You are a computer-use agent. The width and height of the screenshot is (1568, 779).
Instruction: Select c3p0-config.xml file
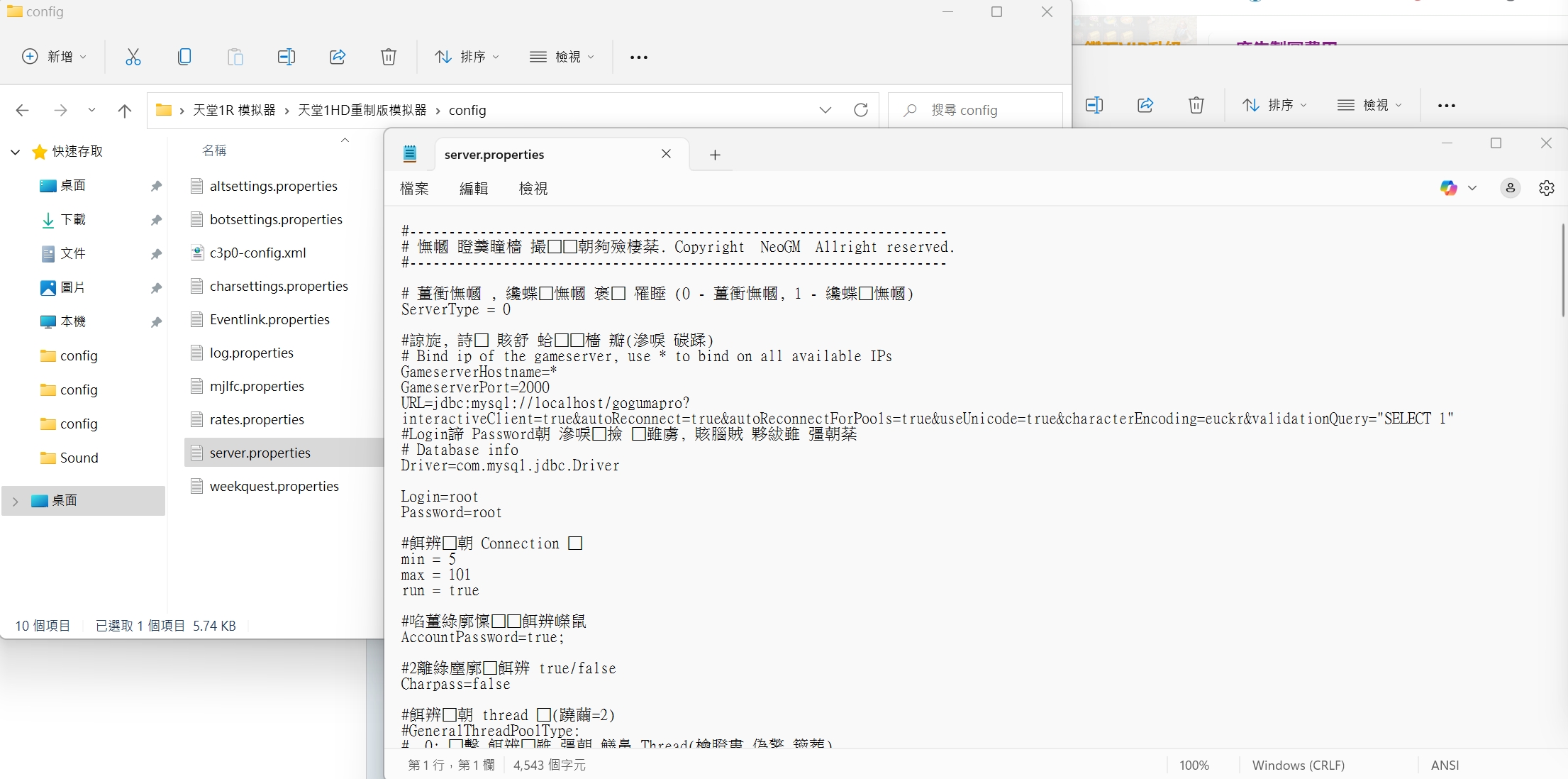point(258,253)
